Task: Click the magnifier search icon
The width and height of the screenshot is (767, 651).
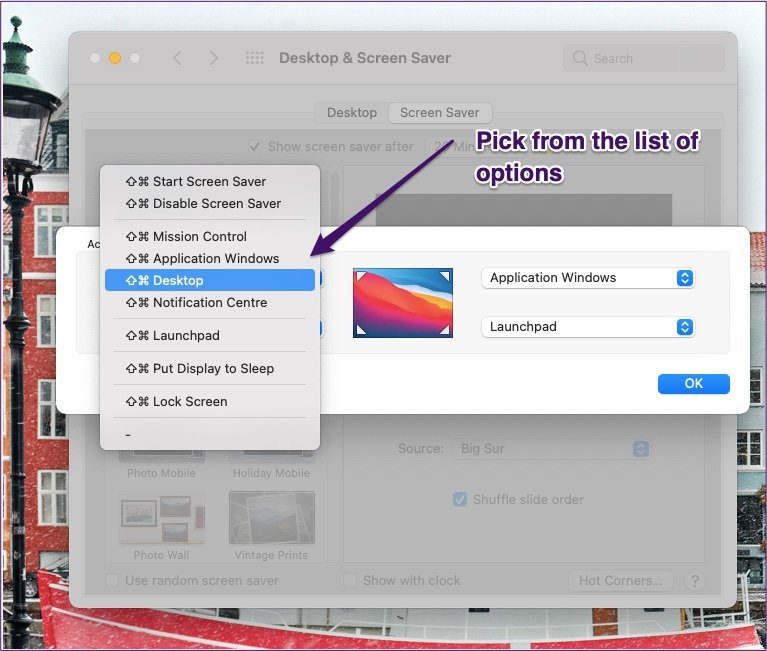Action: tap(580, 58)
